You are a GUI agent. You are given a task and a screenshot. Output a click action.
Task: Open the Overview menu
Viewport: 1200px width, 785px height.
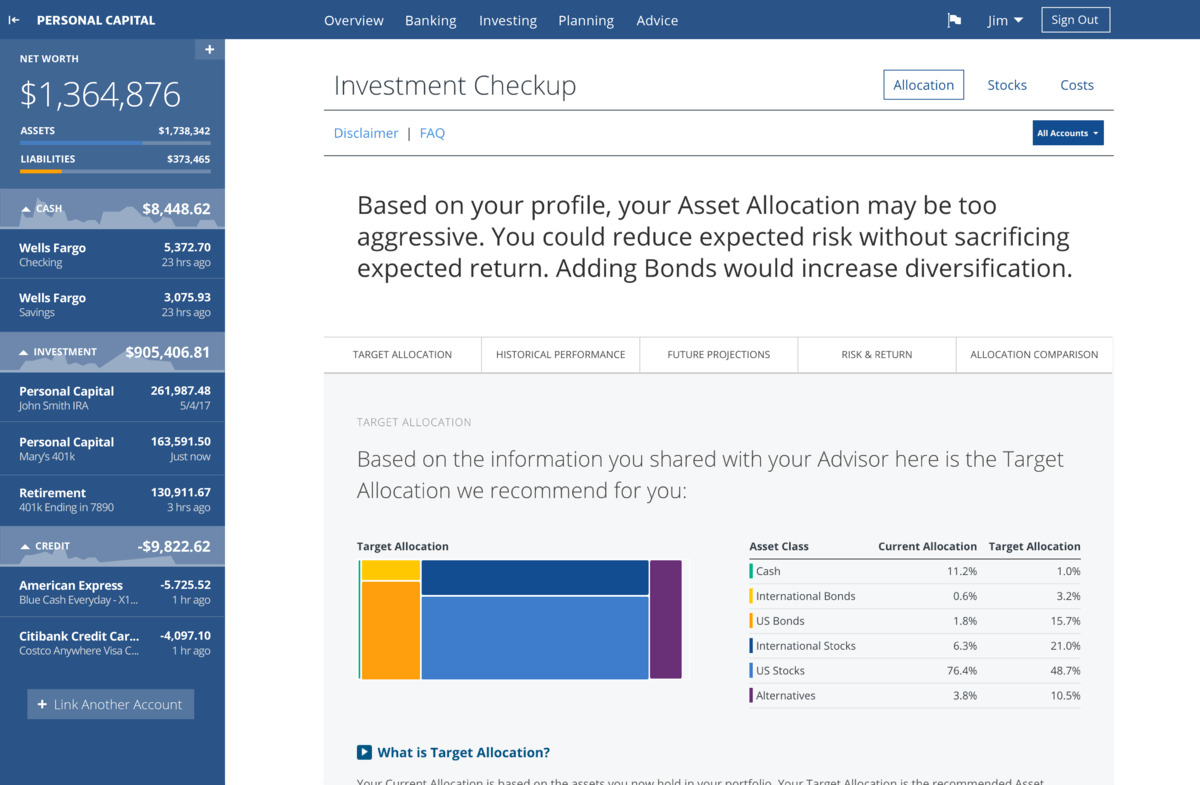[354, 20]
